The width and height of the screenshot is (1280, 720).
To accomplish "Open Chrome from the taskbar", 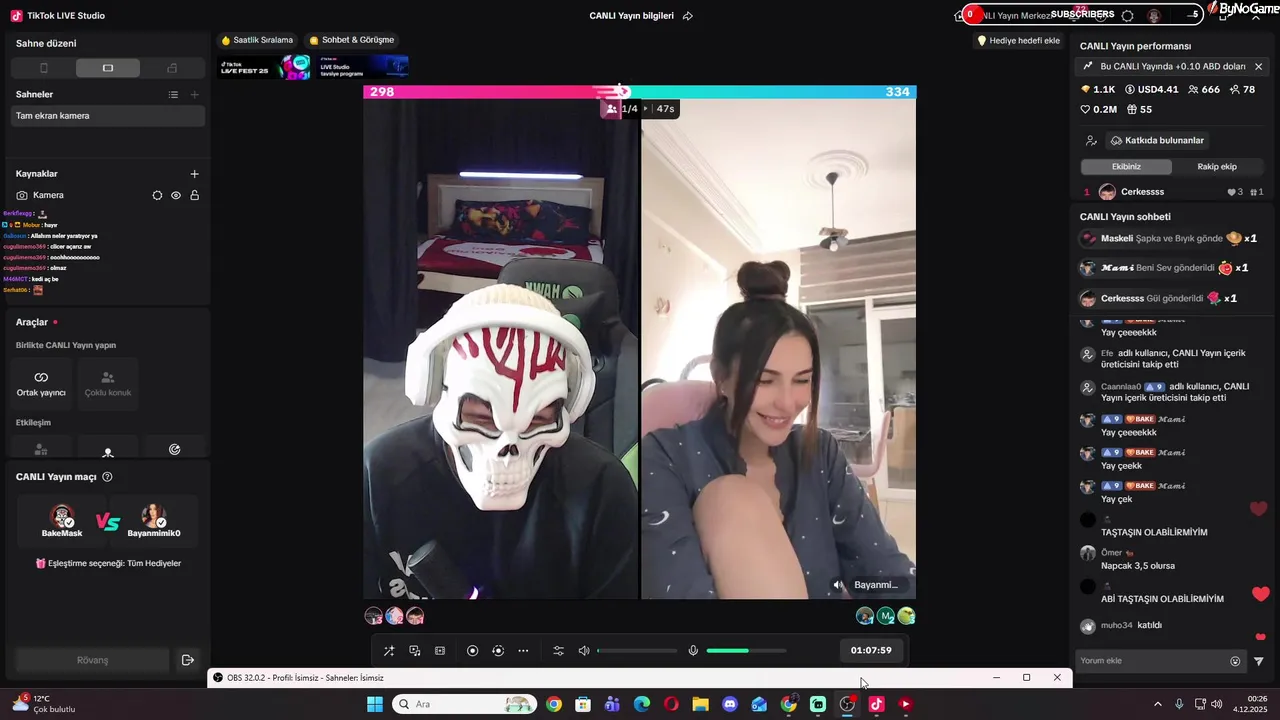I will 554,704.
